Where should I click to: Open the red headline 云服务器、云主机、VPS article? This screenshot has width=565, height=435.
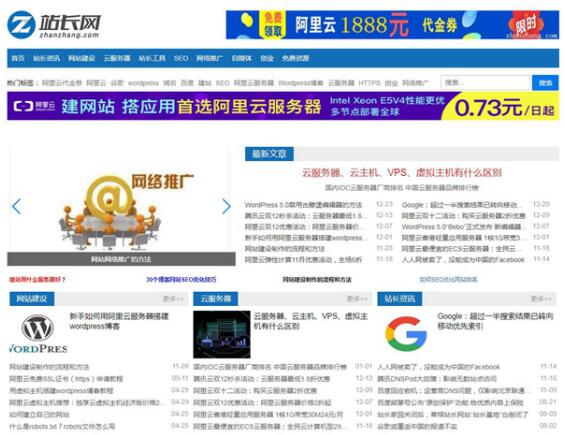point(401,173)
